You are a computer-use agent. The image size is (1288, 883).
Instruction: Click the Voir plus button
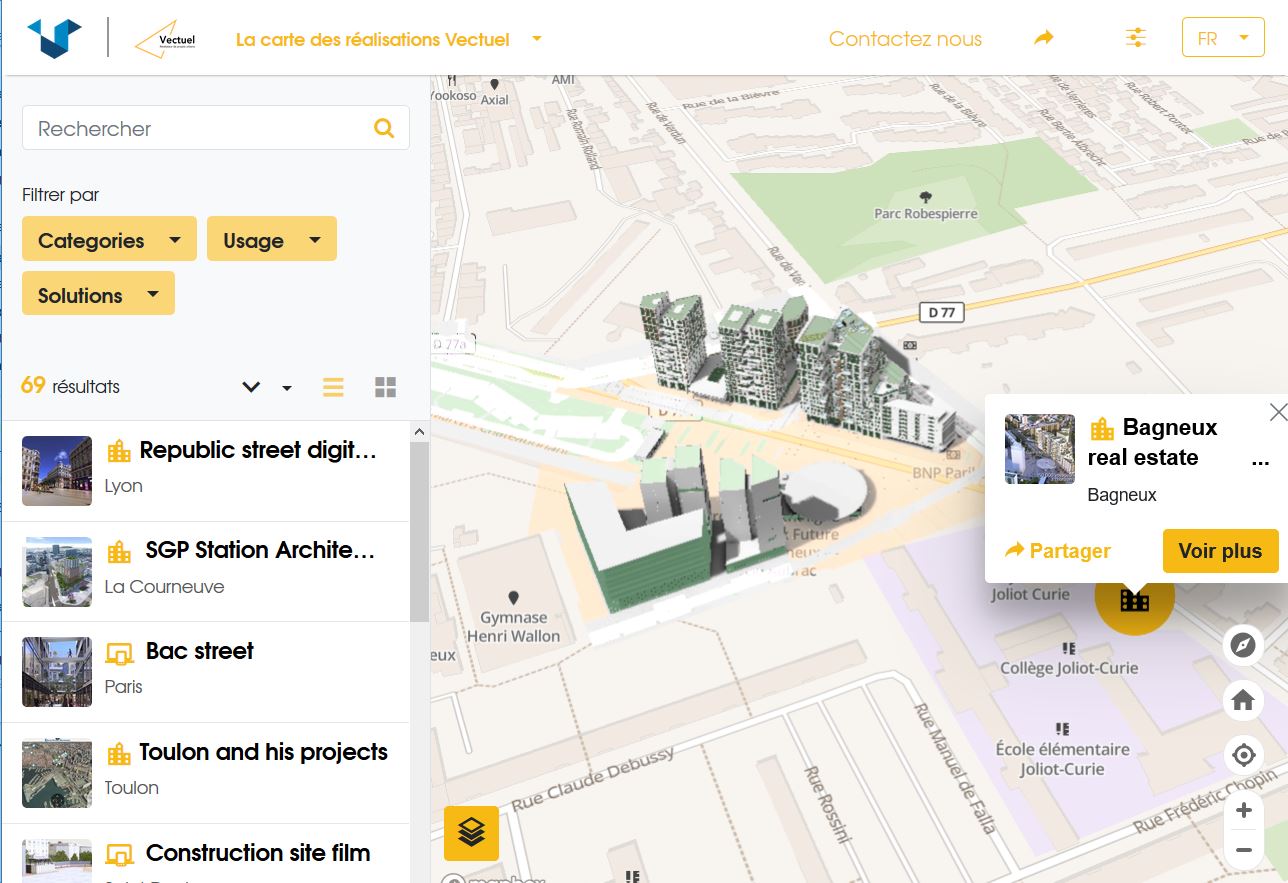coord(1220,551)
